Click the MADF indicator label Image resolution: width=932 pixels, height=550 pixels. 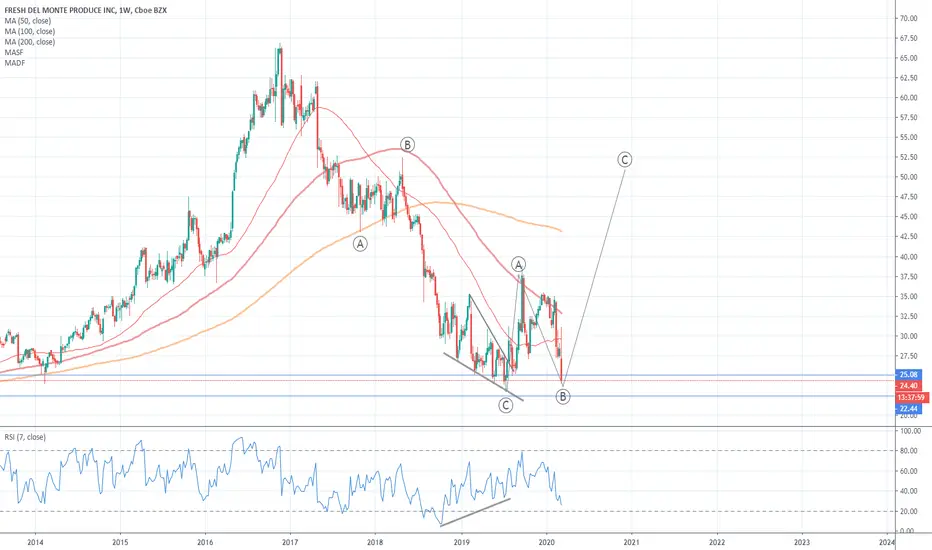(x=15, y=63)
